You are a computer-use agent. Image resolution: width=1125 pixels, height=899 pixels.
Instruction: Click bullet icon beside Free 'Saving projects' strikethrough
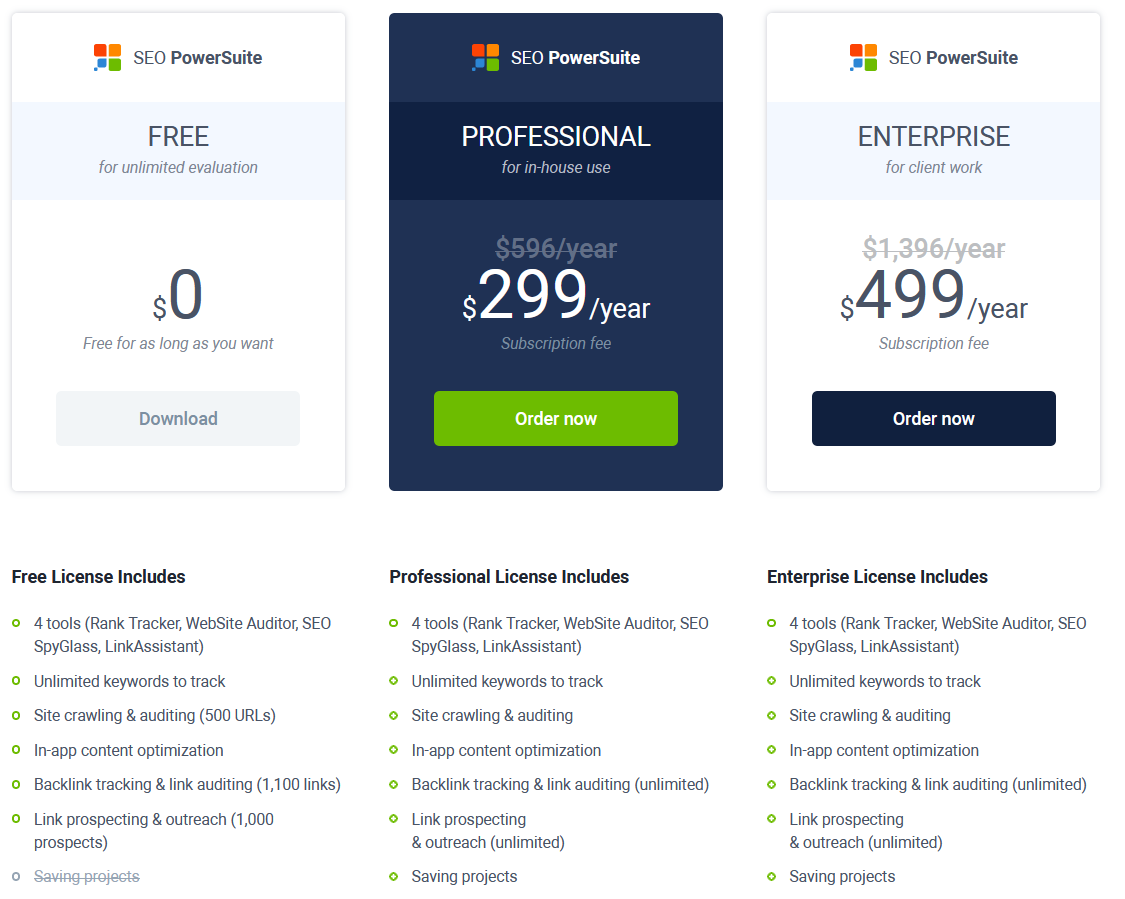point(16,877)
